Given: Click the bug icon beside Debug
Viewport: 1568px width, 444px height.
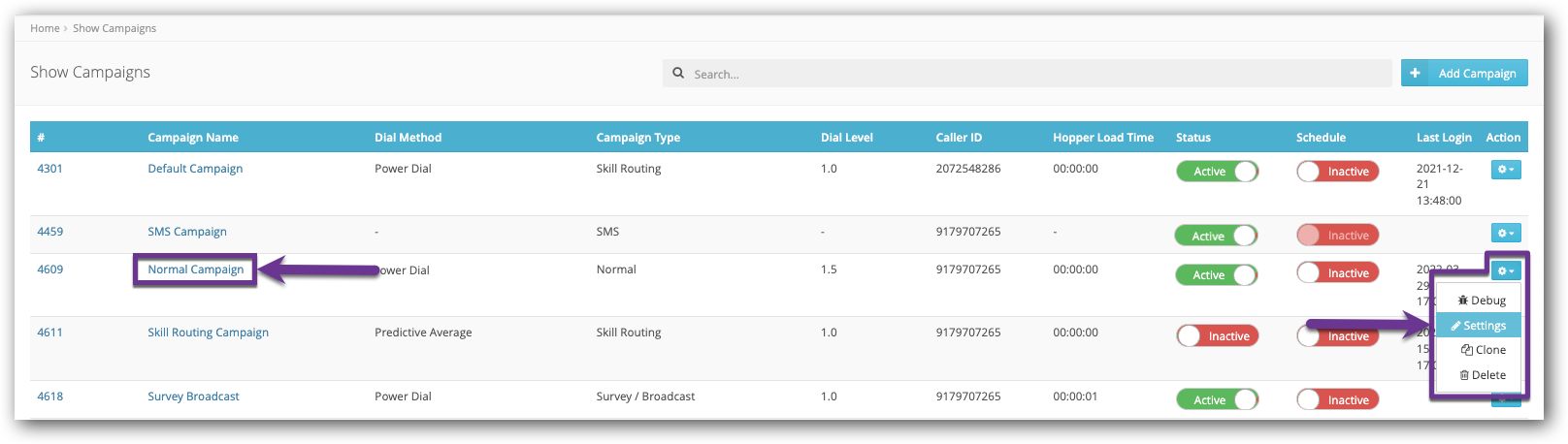Looking at the screenshot, I should 1463,301.
